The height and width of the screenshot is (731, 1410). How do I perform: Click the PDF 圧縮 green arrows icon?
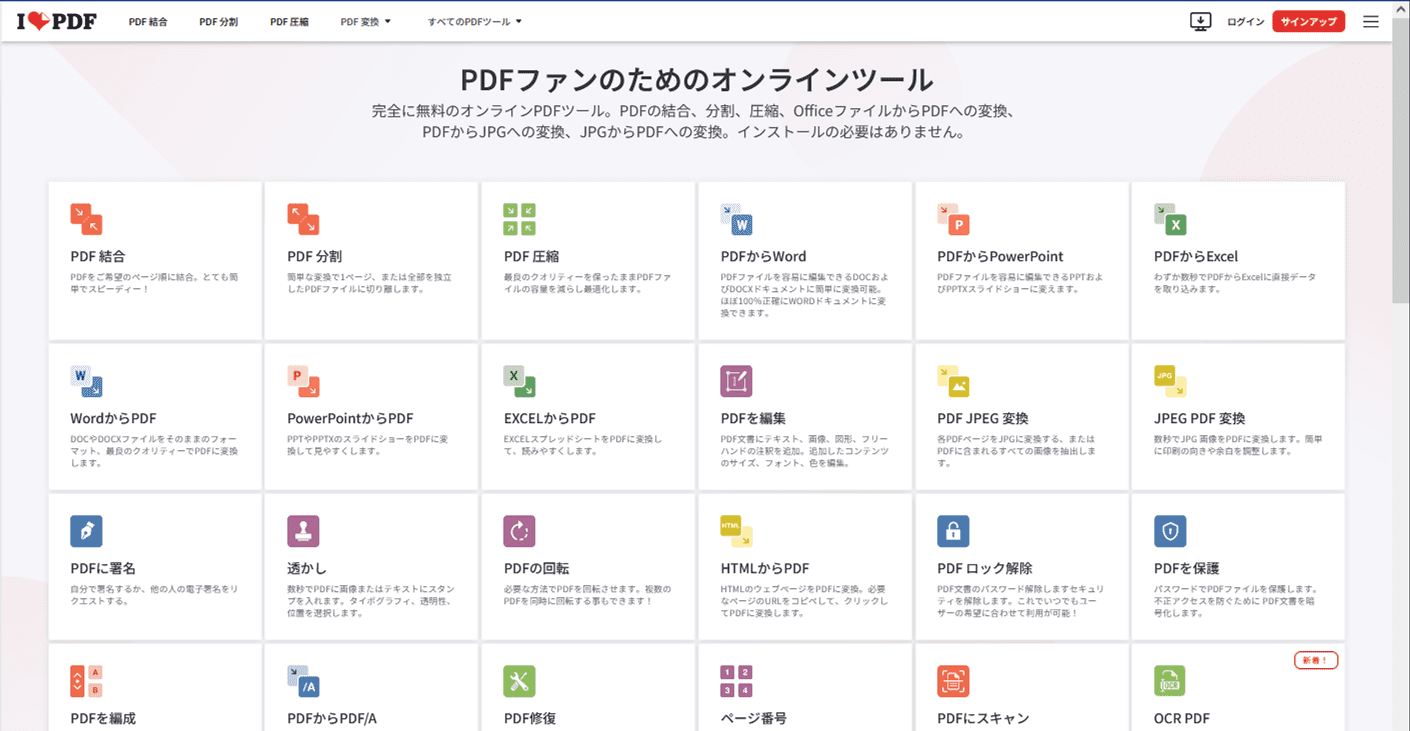(x=520, y=219)
